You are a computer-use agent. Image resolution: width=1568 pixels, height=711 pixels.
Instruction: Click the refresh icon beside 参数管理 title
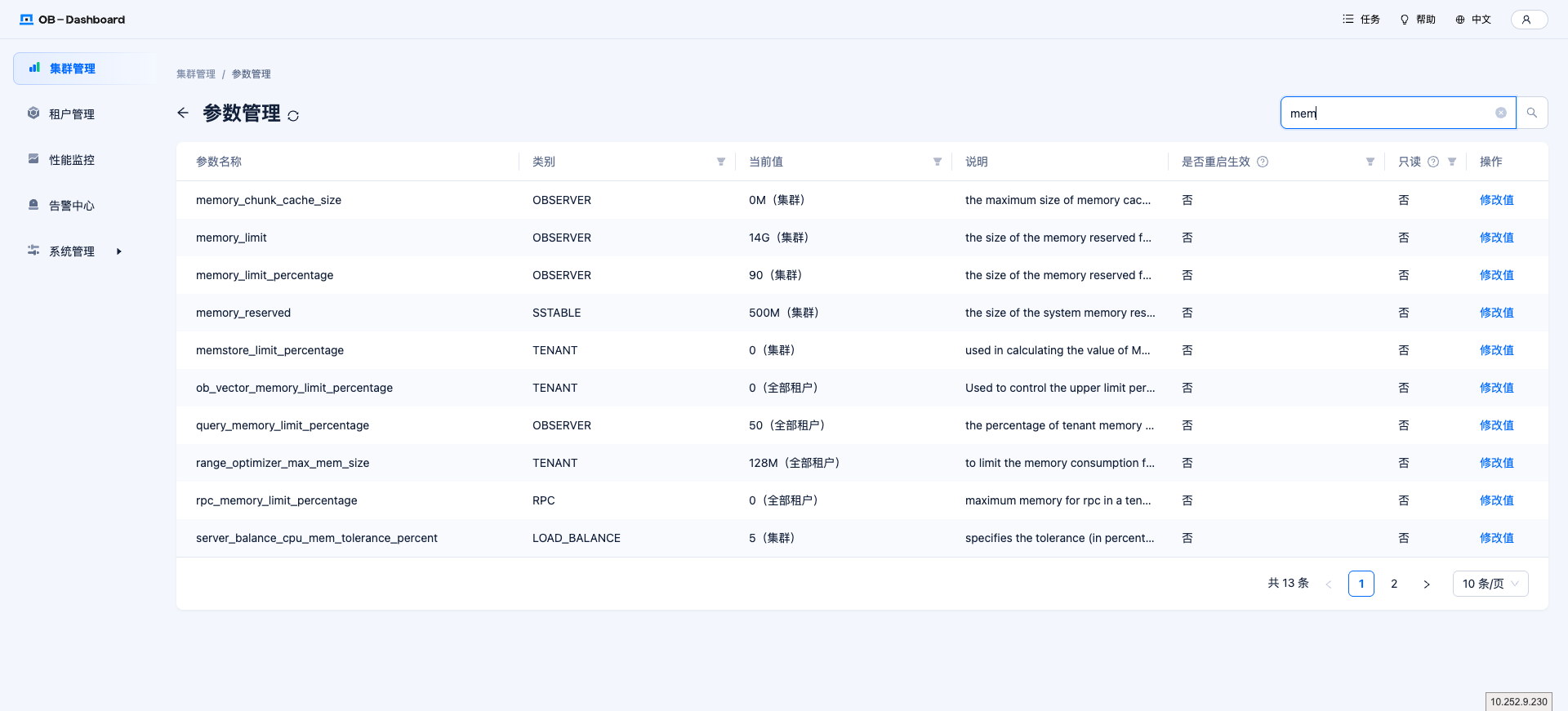(x=293, y=116)
